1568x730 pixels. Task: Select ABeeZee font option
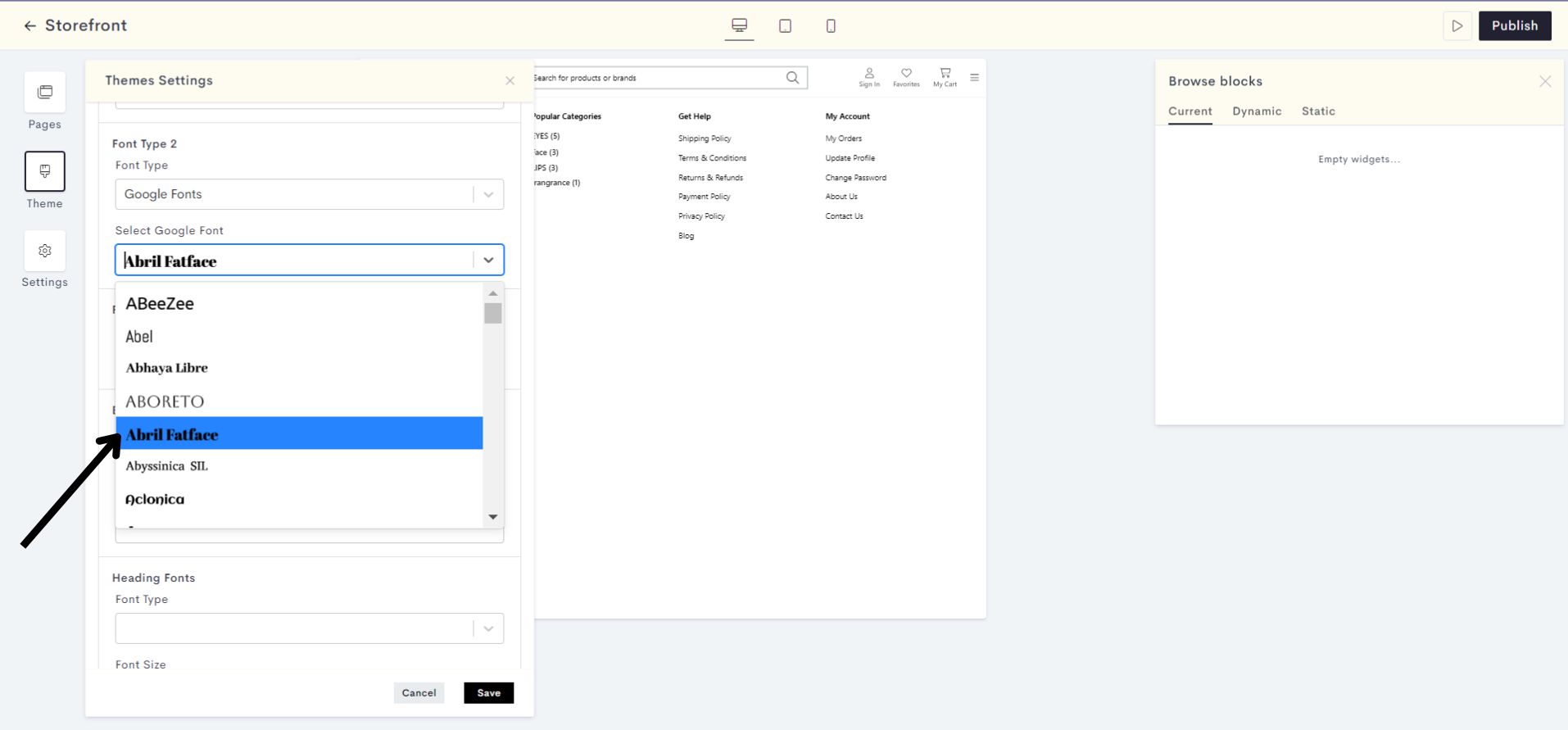[299, 303]
